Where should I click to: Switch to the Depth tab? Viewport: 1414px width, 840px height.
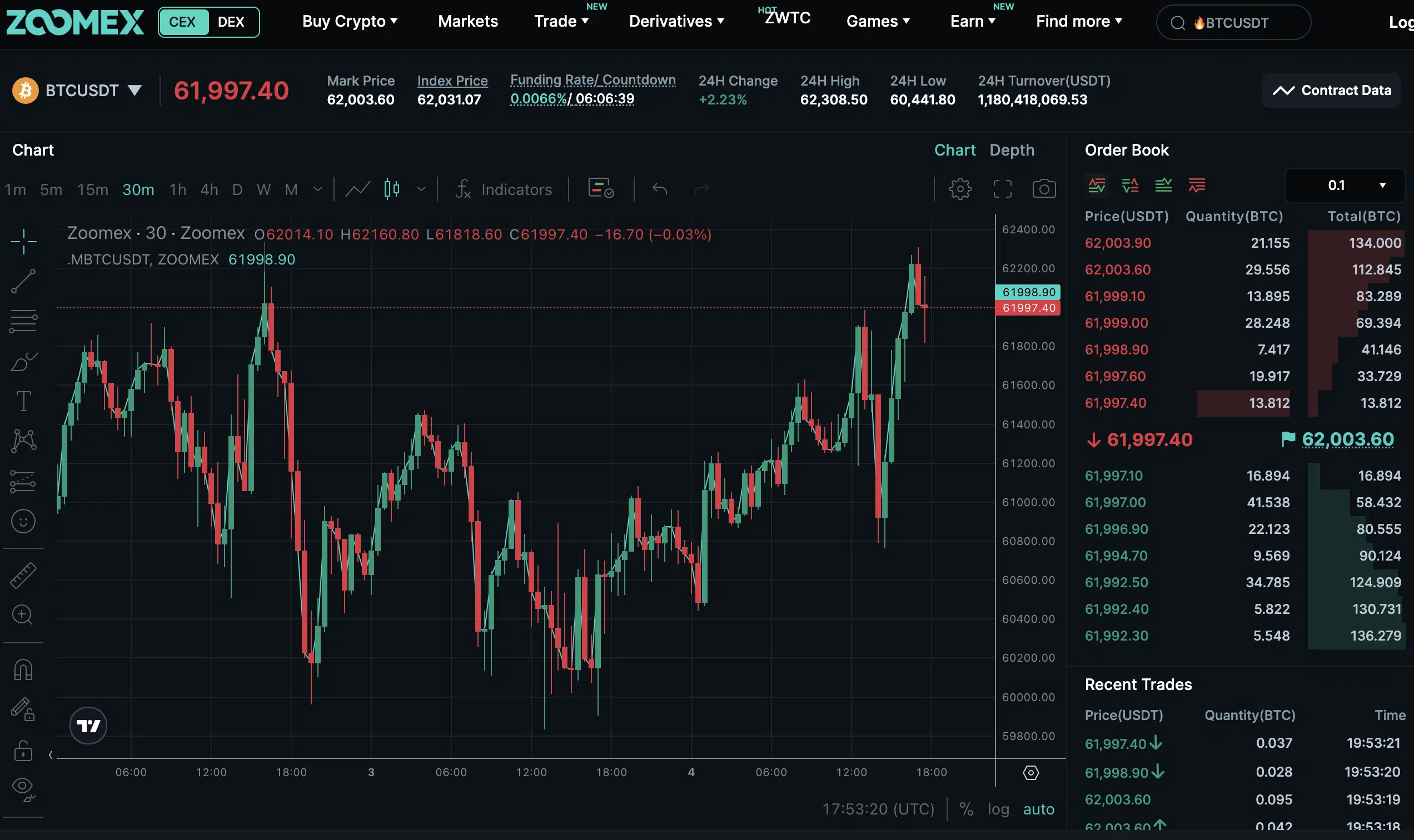[1012, 150]
